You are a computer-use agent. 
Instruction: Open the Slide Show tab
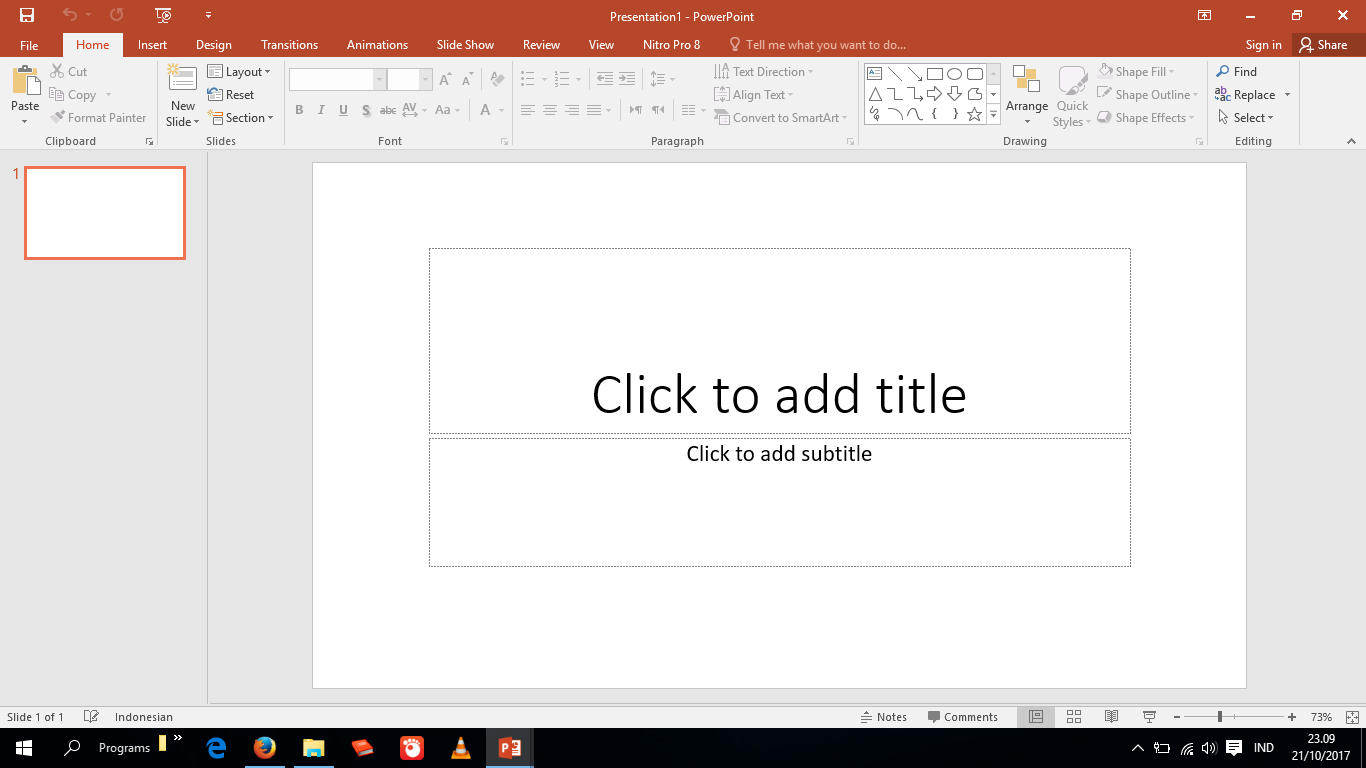(x=465, y=44)
